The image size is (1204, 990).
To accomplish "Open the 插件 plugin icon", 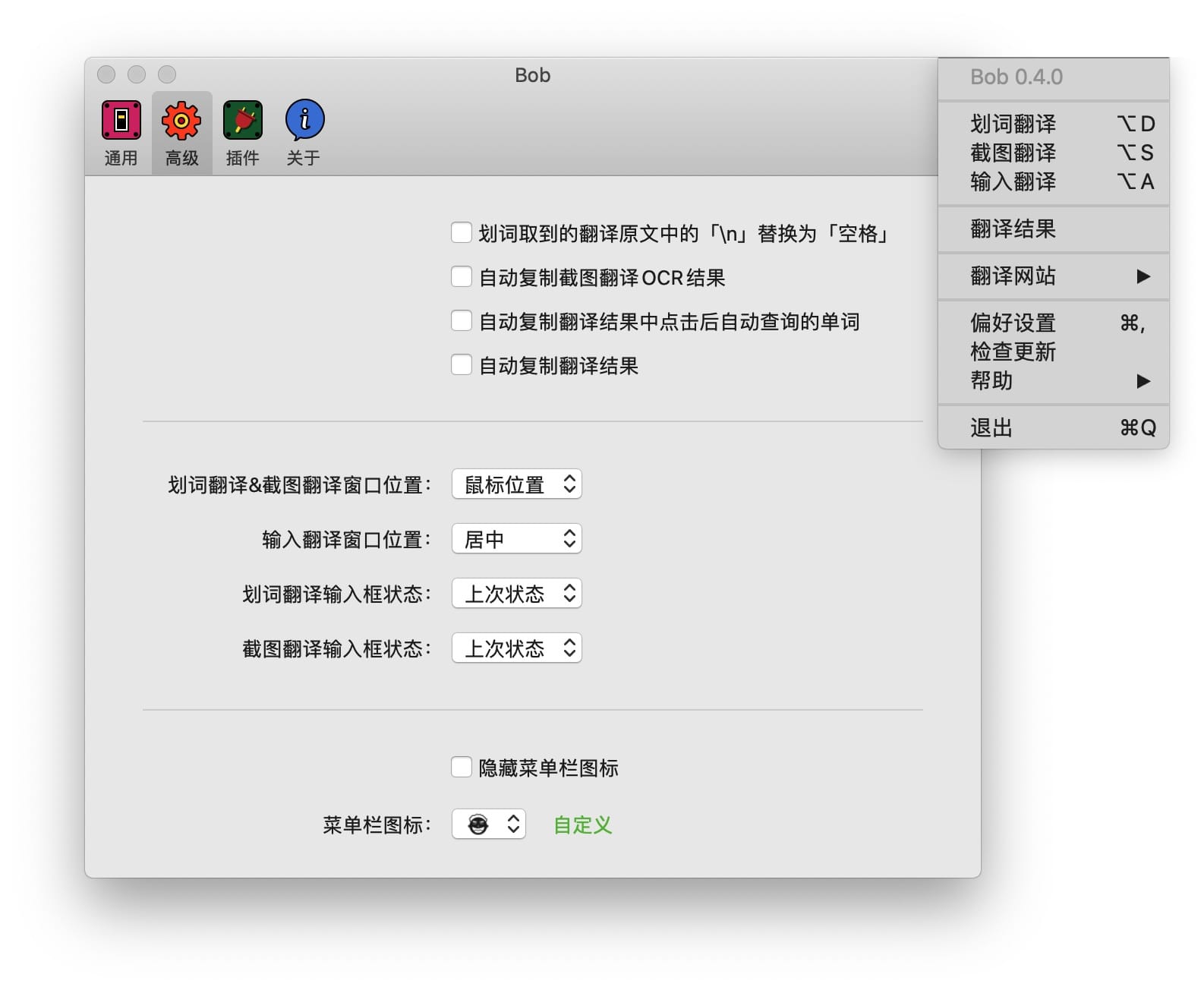I will tap(242, 121).
